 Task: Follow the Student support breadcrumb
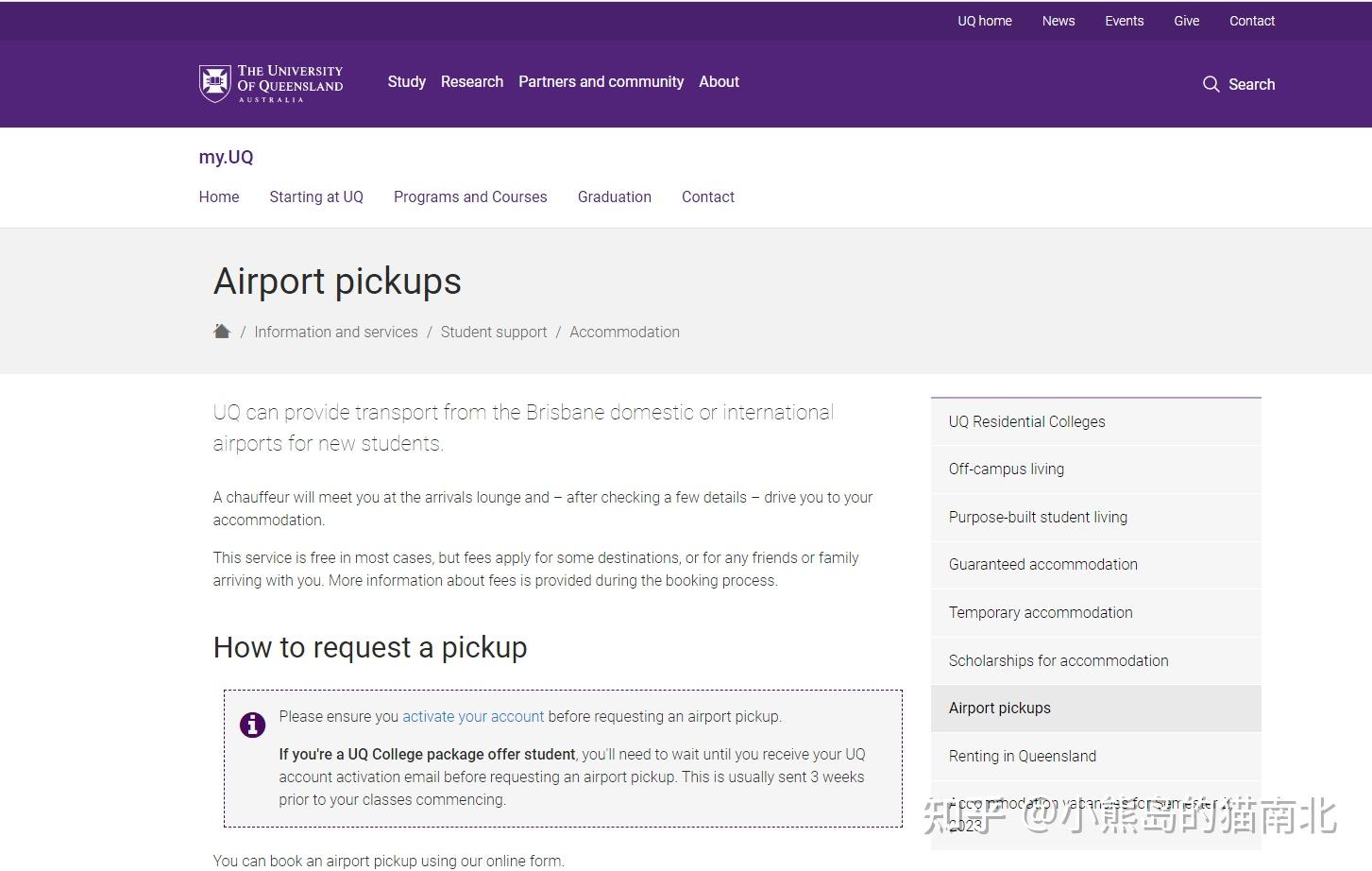494,332
